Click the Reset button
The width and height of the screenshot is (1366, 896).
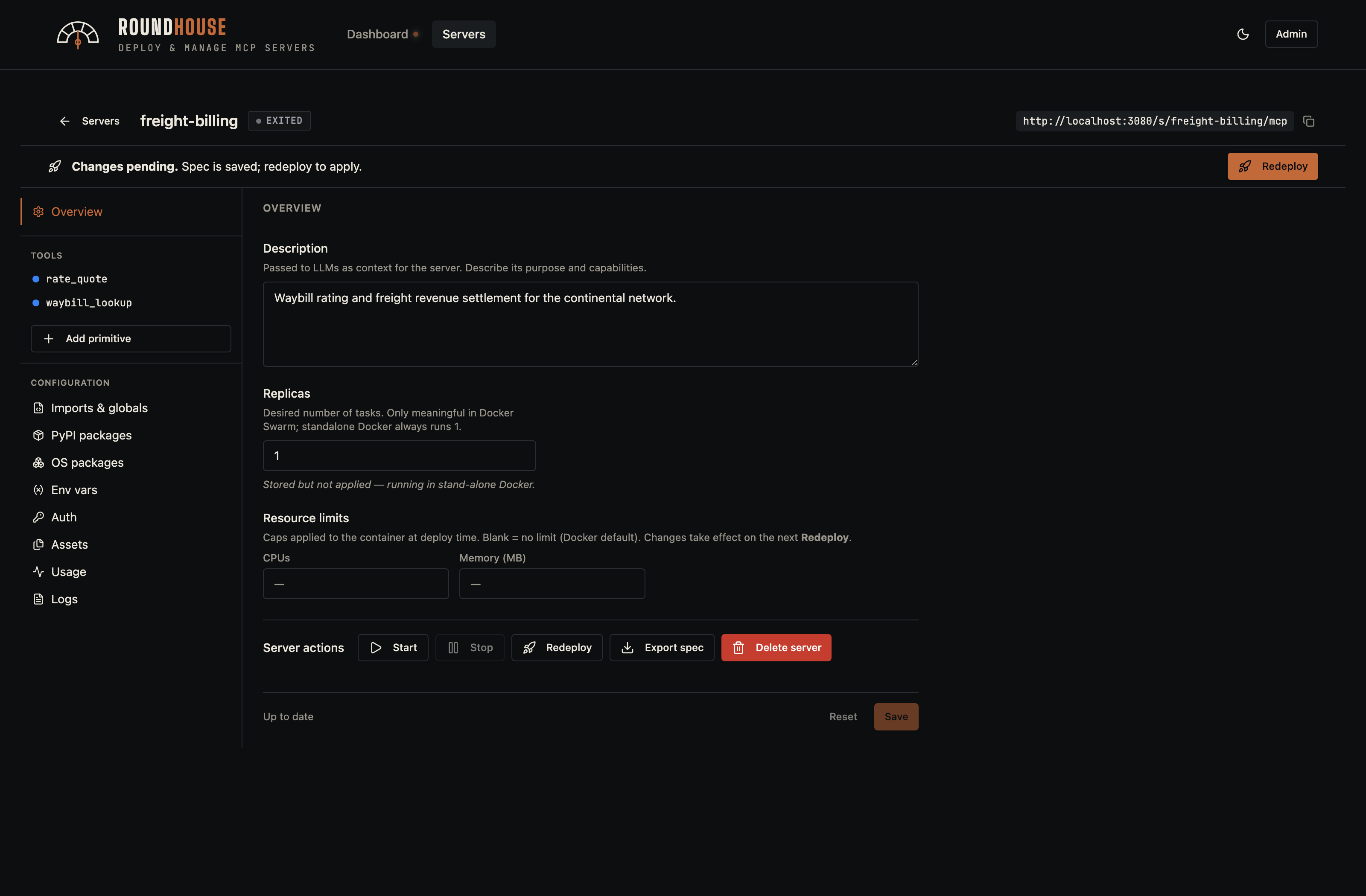(x=843, y=716)
